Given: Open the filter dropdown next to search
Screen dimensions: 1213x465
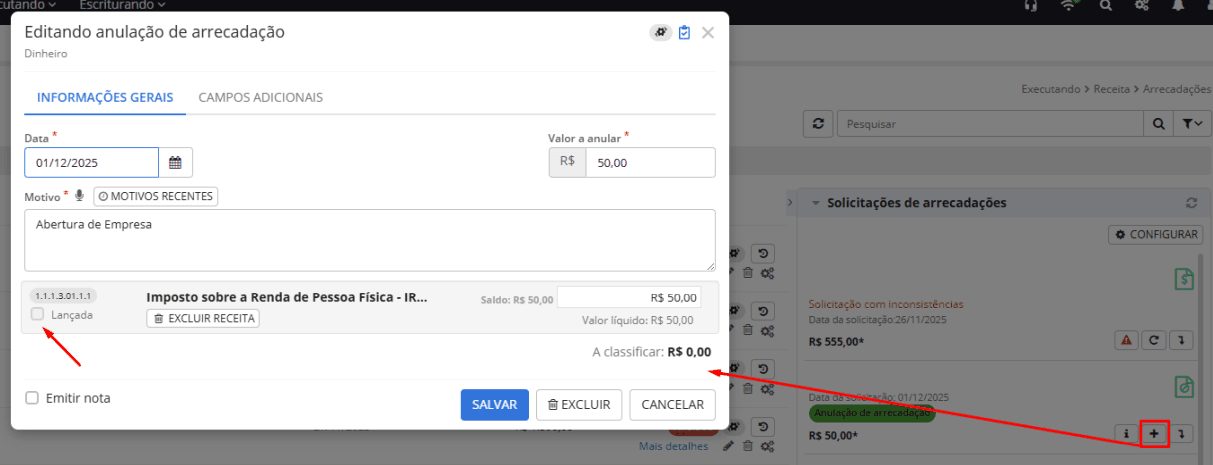Looking at the screenshot, I should click(x=1191, y=123).
